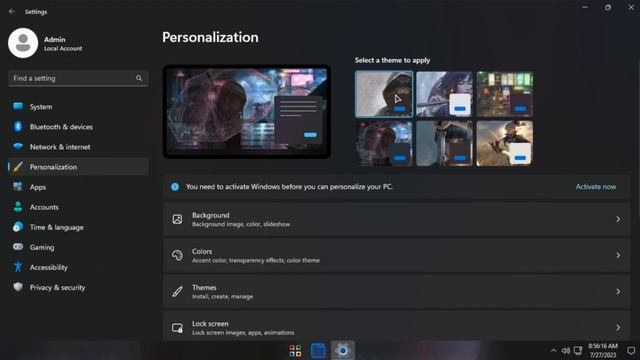The image size is (640, 360).
Task: Open File Explorer from the taskbar
Action: (x=318, y=350)
